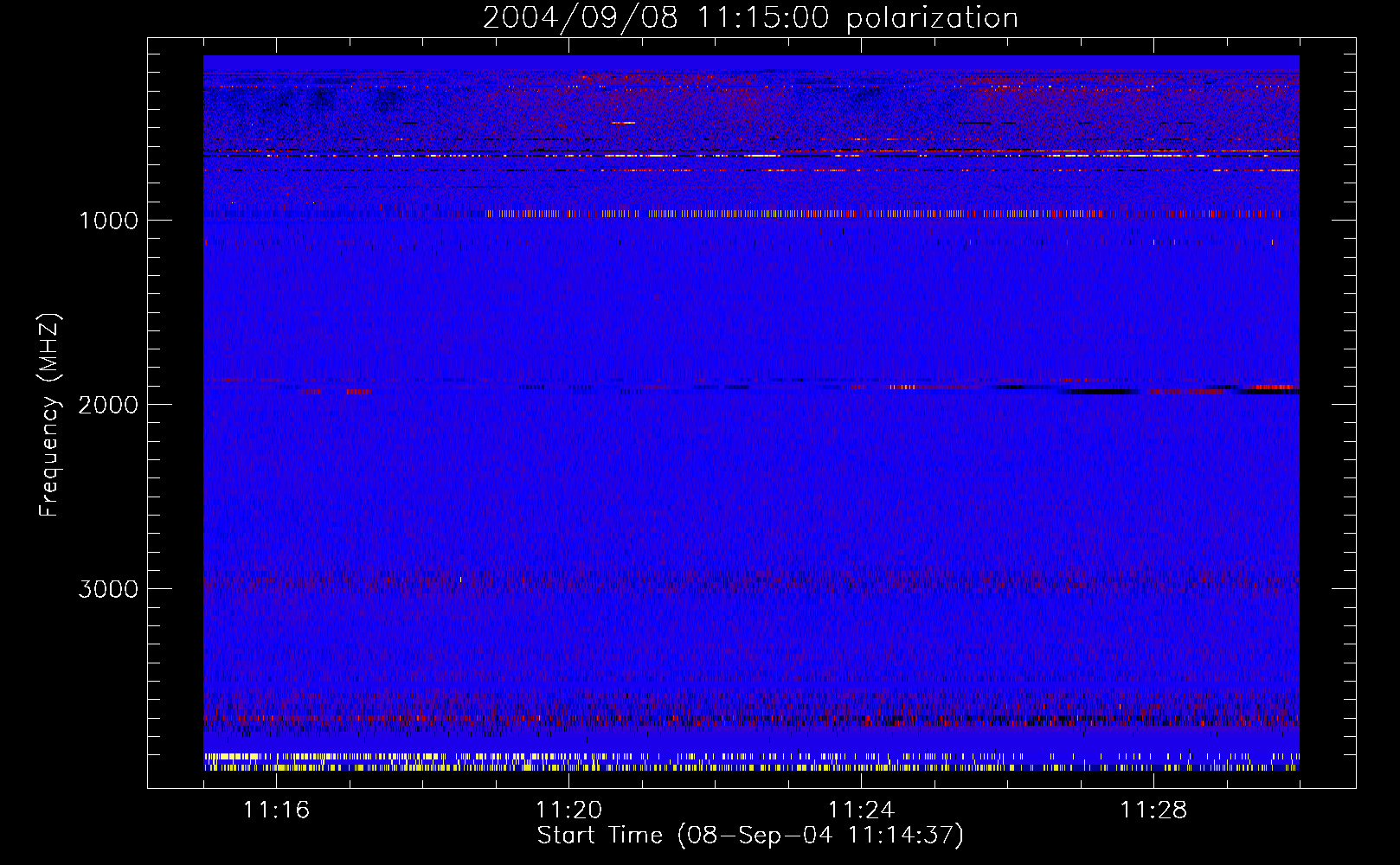1400x865 pixels.
Task: Click the 11:16 time tick label
Action: [x=276, y=811]
